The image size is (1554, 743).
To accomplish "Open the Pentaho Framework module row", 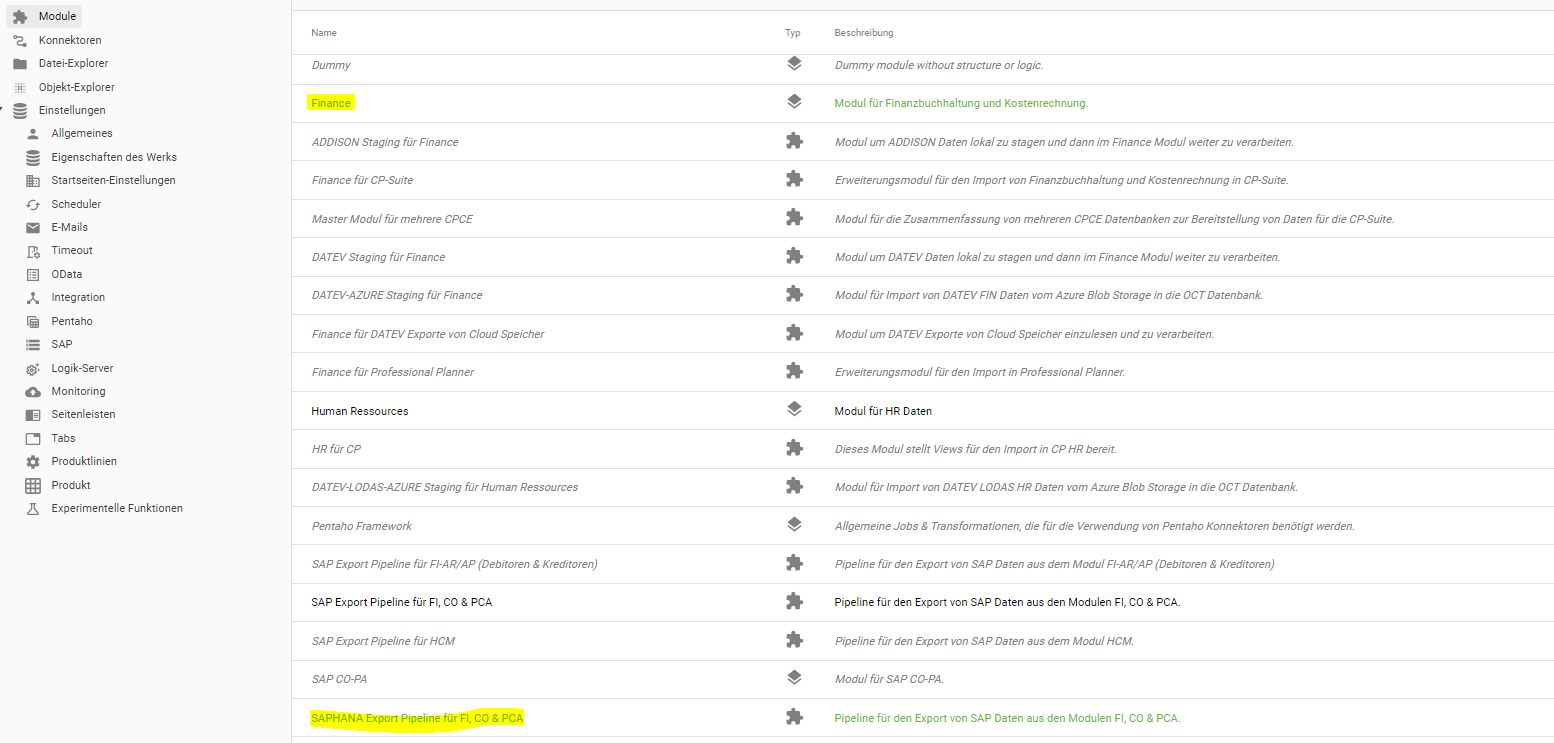I will pyautogui.click(x=362, y=526).
